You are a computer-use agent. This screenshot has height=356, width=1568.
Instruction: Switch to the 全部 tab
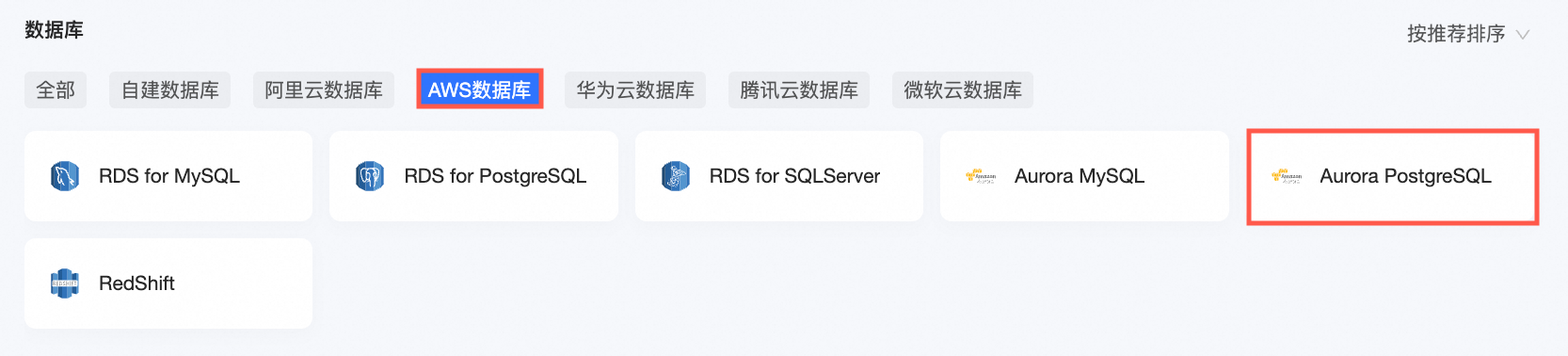(56, 90)
